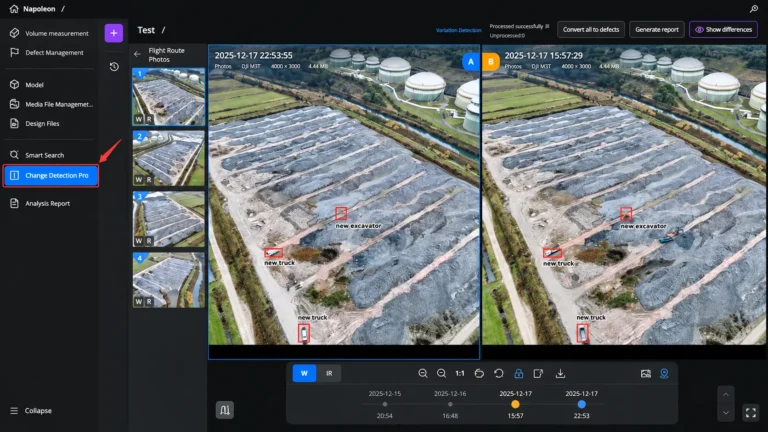This screenshot has width=768, height=432.
Task: Click the reset rotation icon
Action: pos(499,373)
